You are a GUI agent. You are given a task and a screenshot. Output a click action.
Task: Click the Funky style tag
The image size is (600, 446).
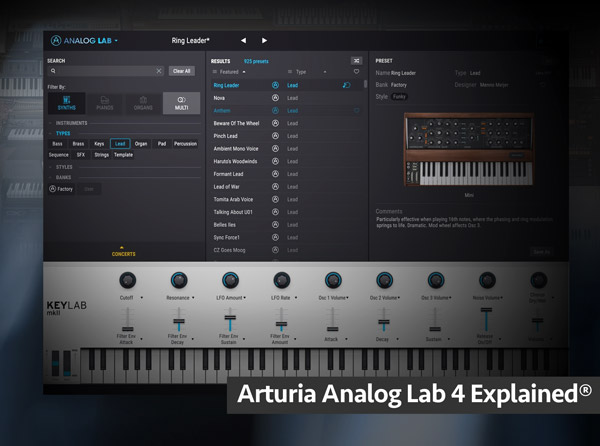[x=399, y=97]
